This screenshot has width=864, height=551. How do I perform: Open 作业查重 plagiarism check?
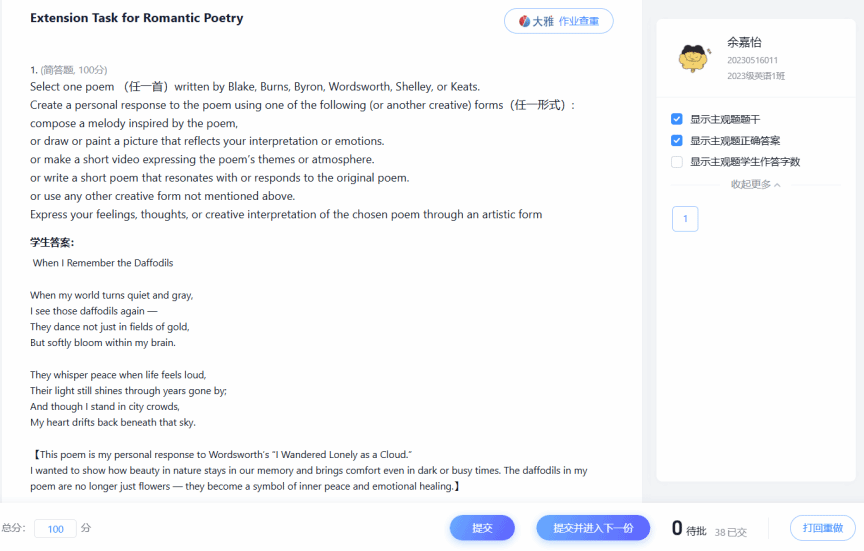point(580,21)
